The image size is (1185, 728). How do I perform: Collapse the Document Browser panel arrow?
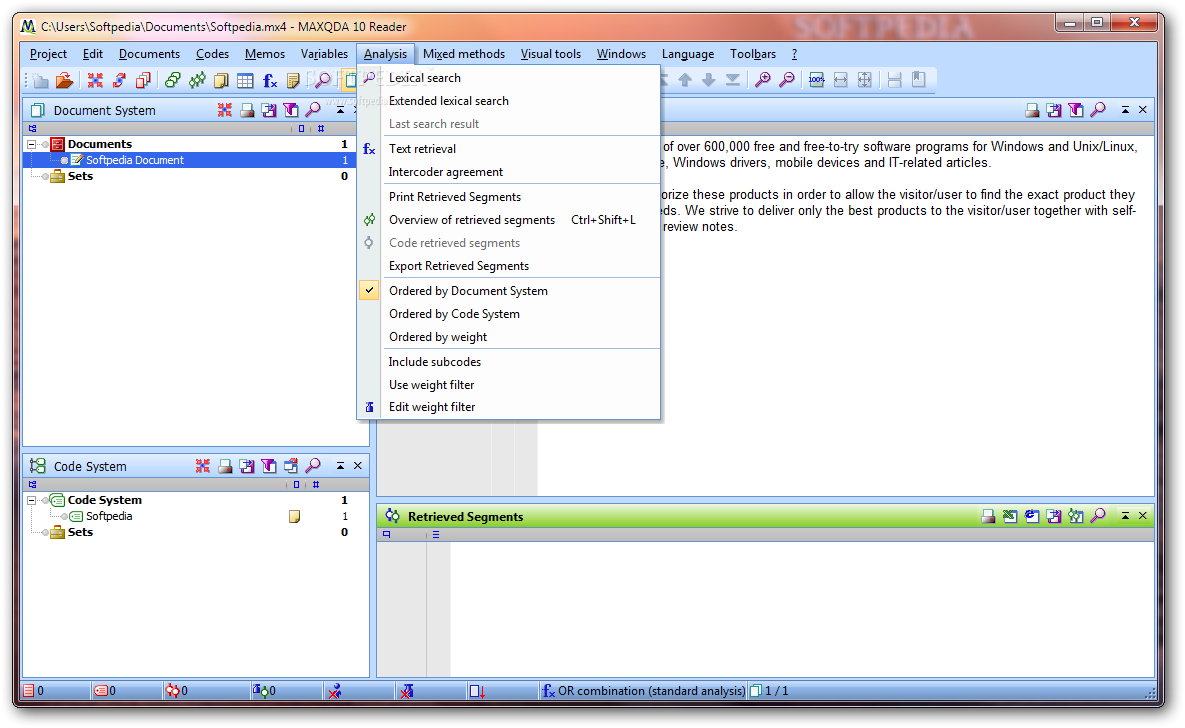click(x=1125, y=110)
